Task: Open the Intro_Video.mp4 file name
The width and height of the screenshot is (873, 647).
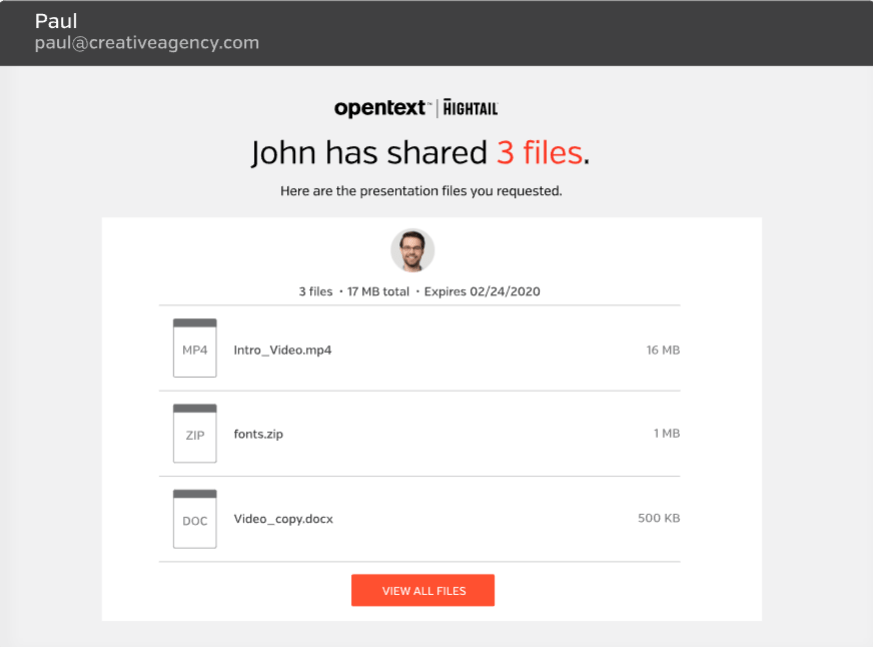Action: pyautogui.click(x=282, y=350)
